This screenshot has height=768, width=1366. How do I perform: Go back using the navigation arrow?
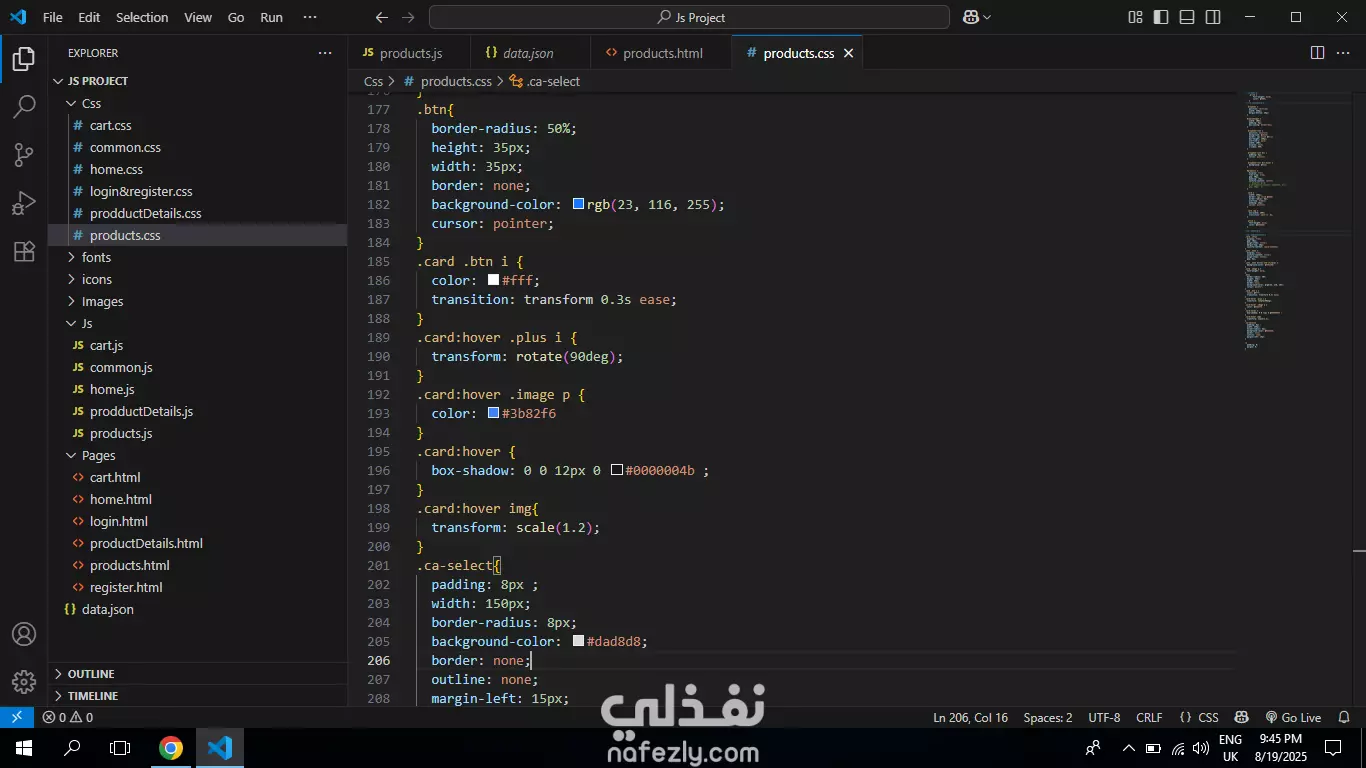(382, 17)
